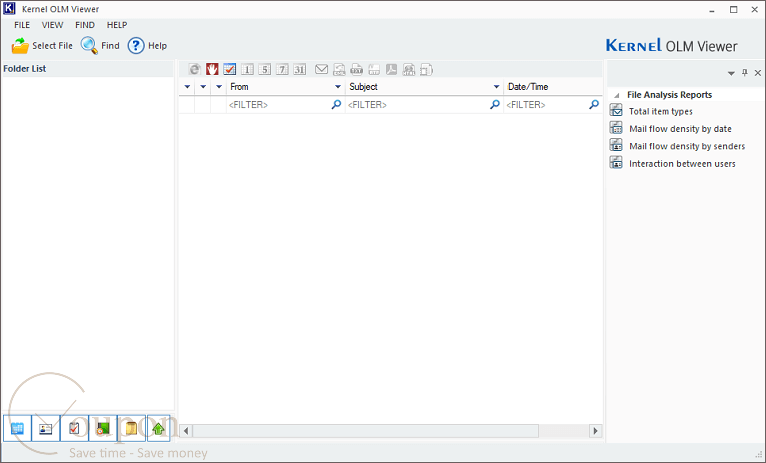Open the VIEW menu
The width and height of the screenshot is (766, 463).
(52, 25)
